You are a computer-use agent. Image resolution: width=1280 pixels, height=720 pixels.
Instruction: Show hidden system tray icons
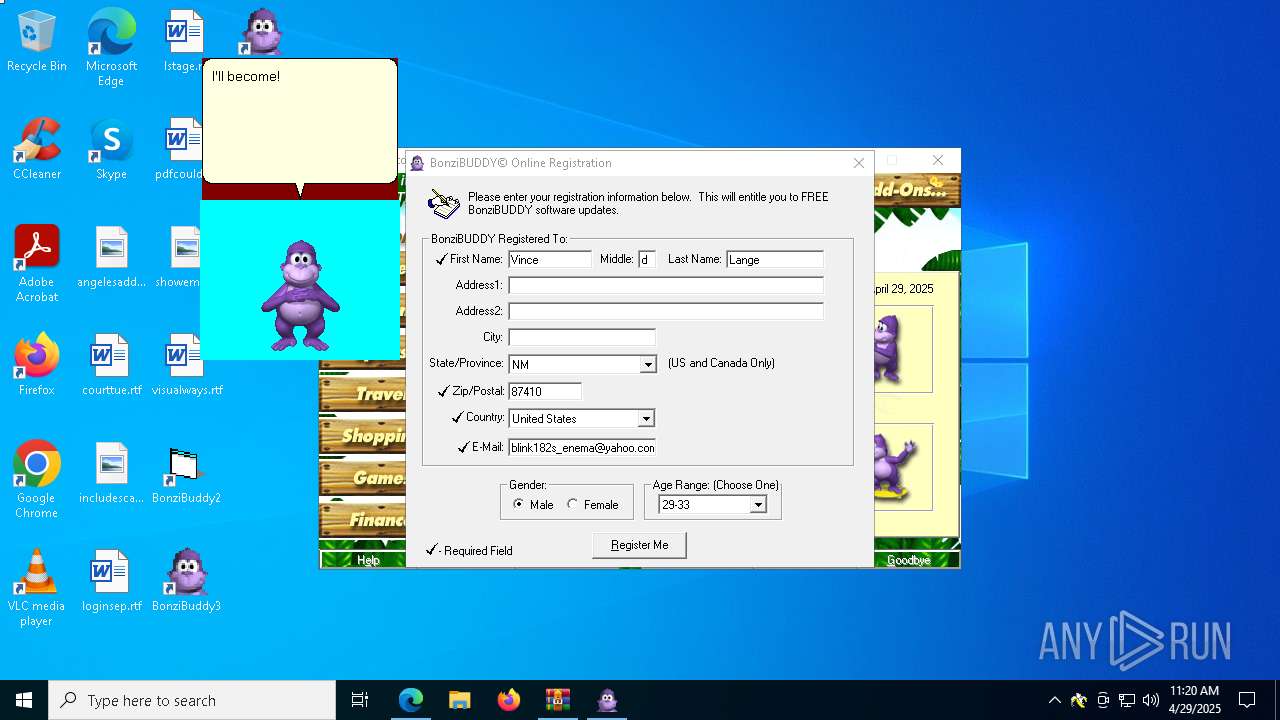click(1054, 700)
